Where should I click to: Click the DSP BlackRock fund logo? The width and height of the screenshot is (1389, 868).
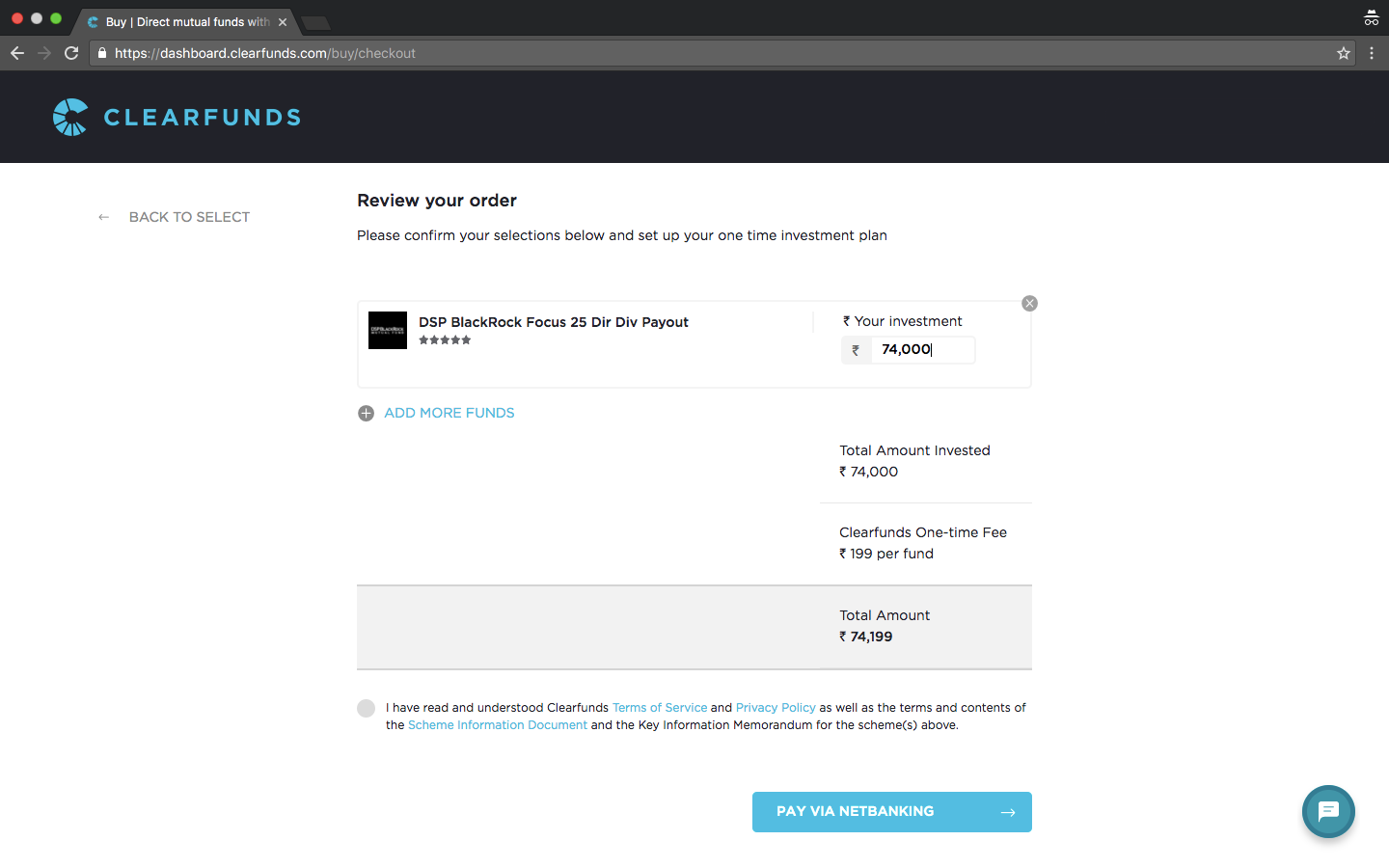tap(388, 330)
